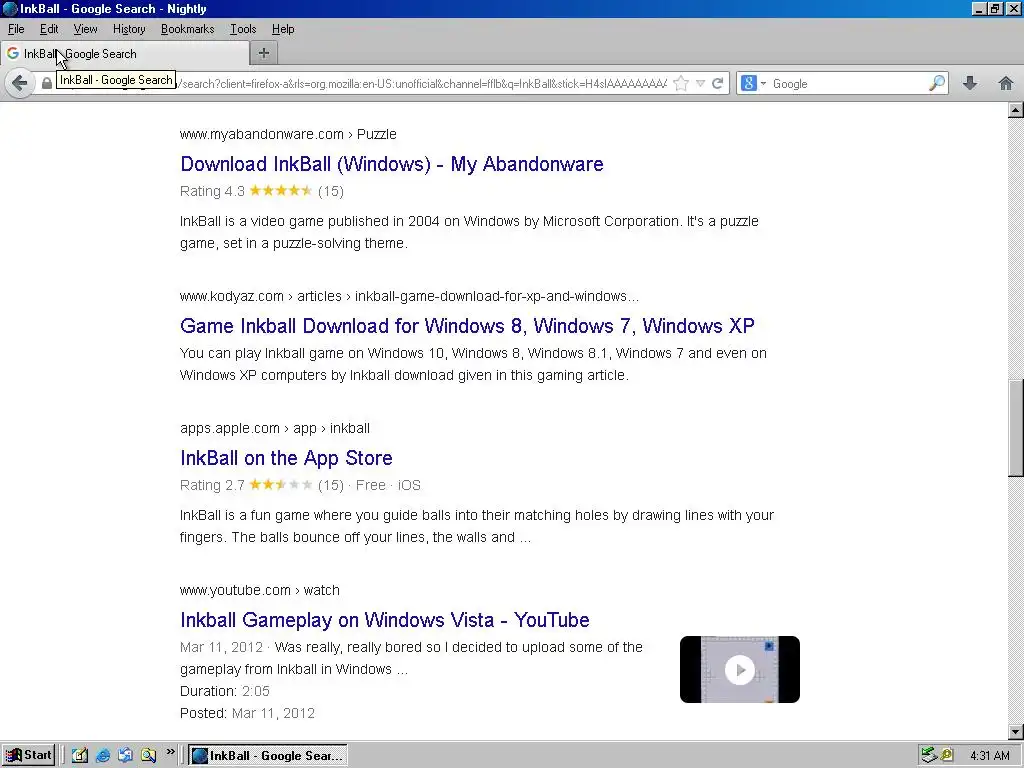Image resolution: width=1024 pixels, height=768 pixels.
Task: Open the Google search engine selector
Action: click(753, 84)
